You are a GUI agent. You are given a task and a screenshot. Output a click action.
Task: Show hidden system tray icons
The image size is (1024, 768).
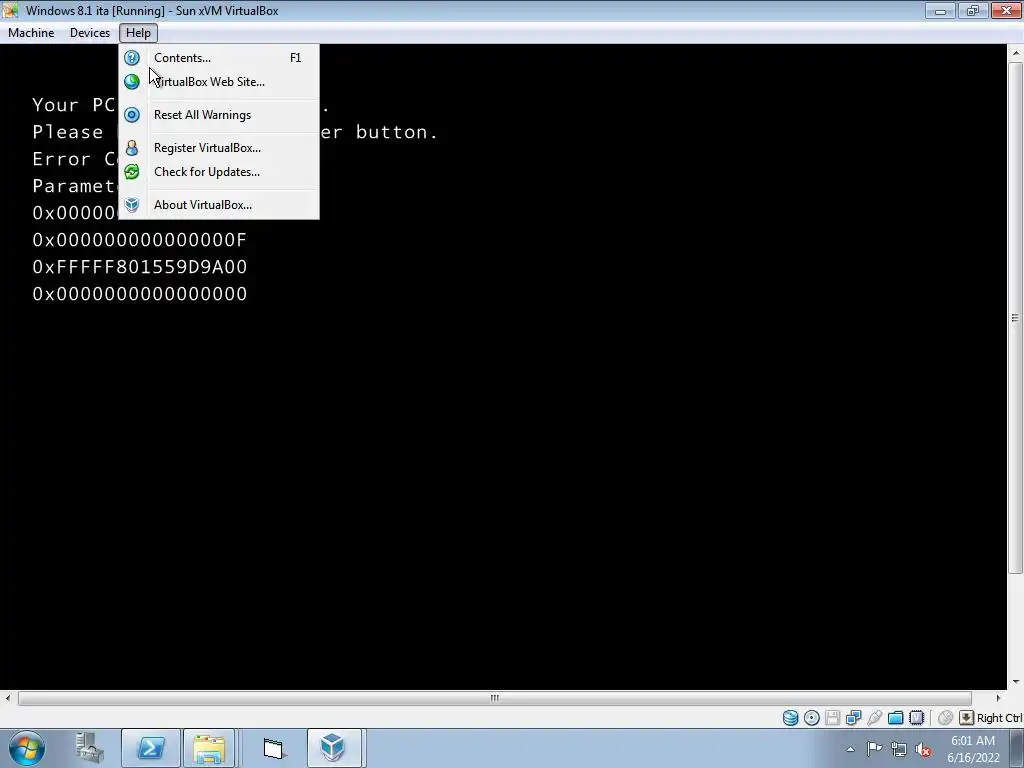(x=850, y=749)
